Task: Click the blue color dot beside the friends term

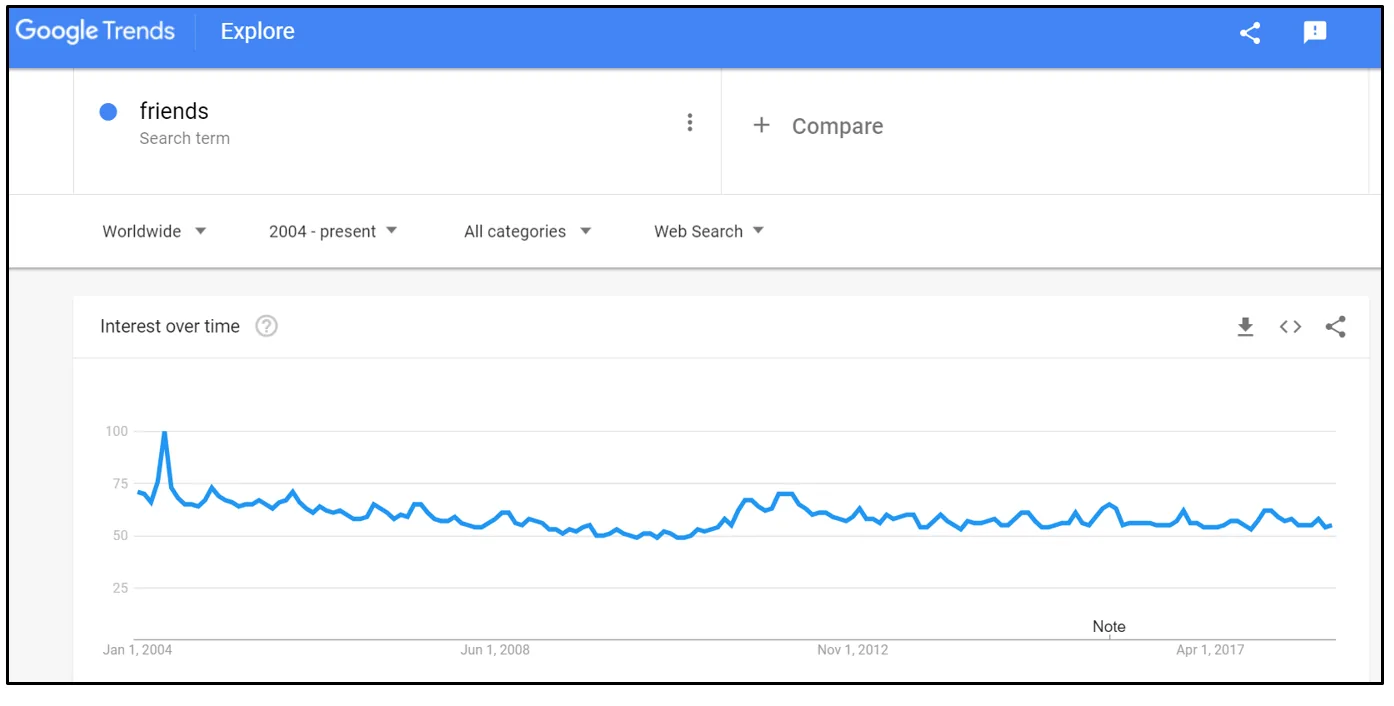Action: coord(108,111)
